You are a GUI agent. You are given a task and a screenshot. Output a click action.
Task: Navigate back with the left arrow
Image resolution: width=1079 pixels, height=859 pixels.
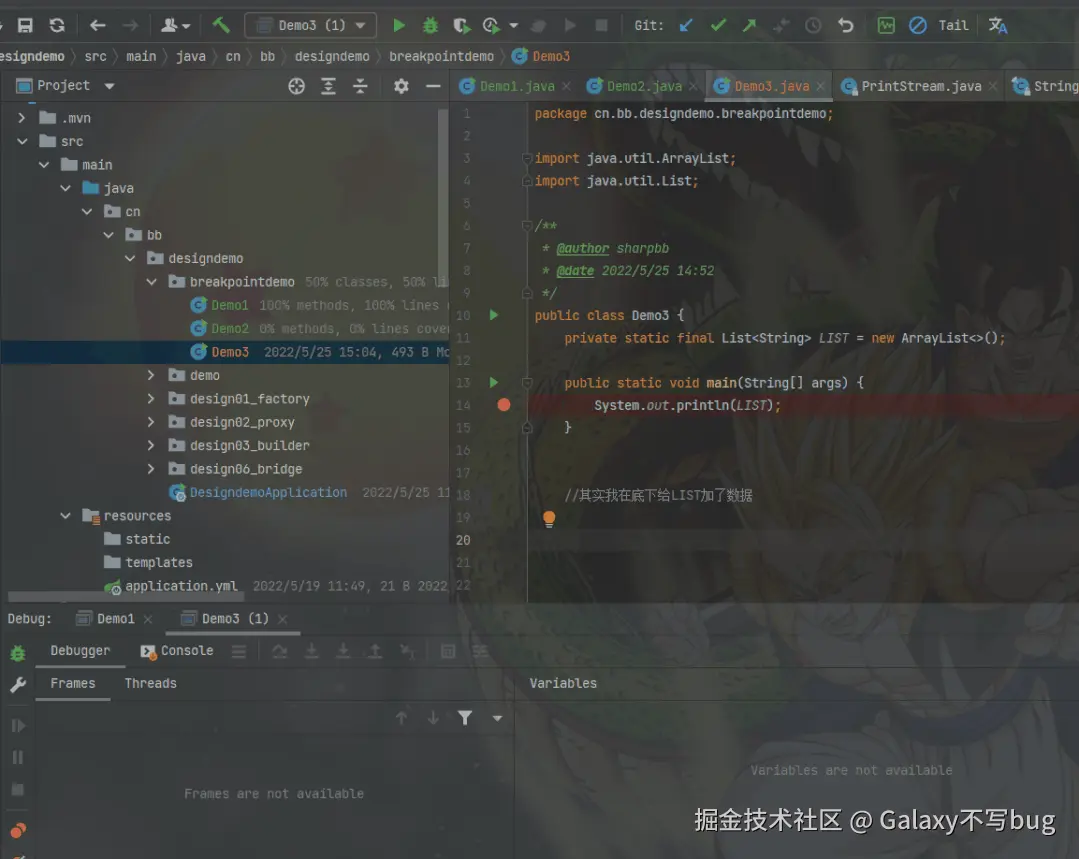[x=98, y=25]
